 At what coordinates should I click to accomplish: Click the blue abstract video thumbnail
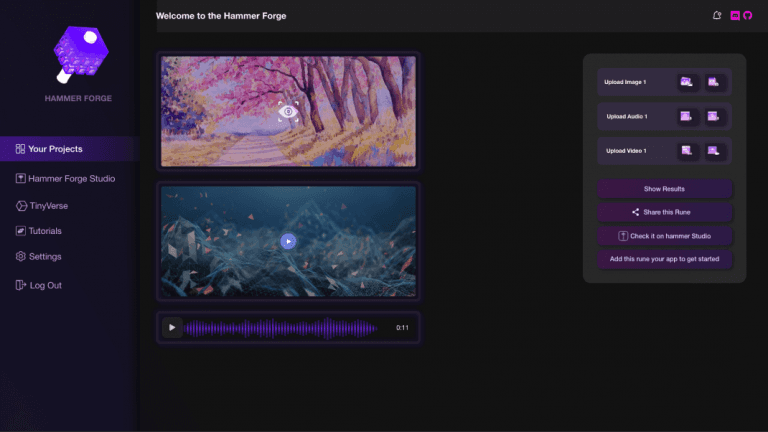point(288,241)
